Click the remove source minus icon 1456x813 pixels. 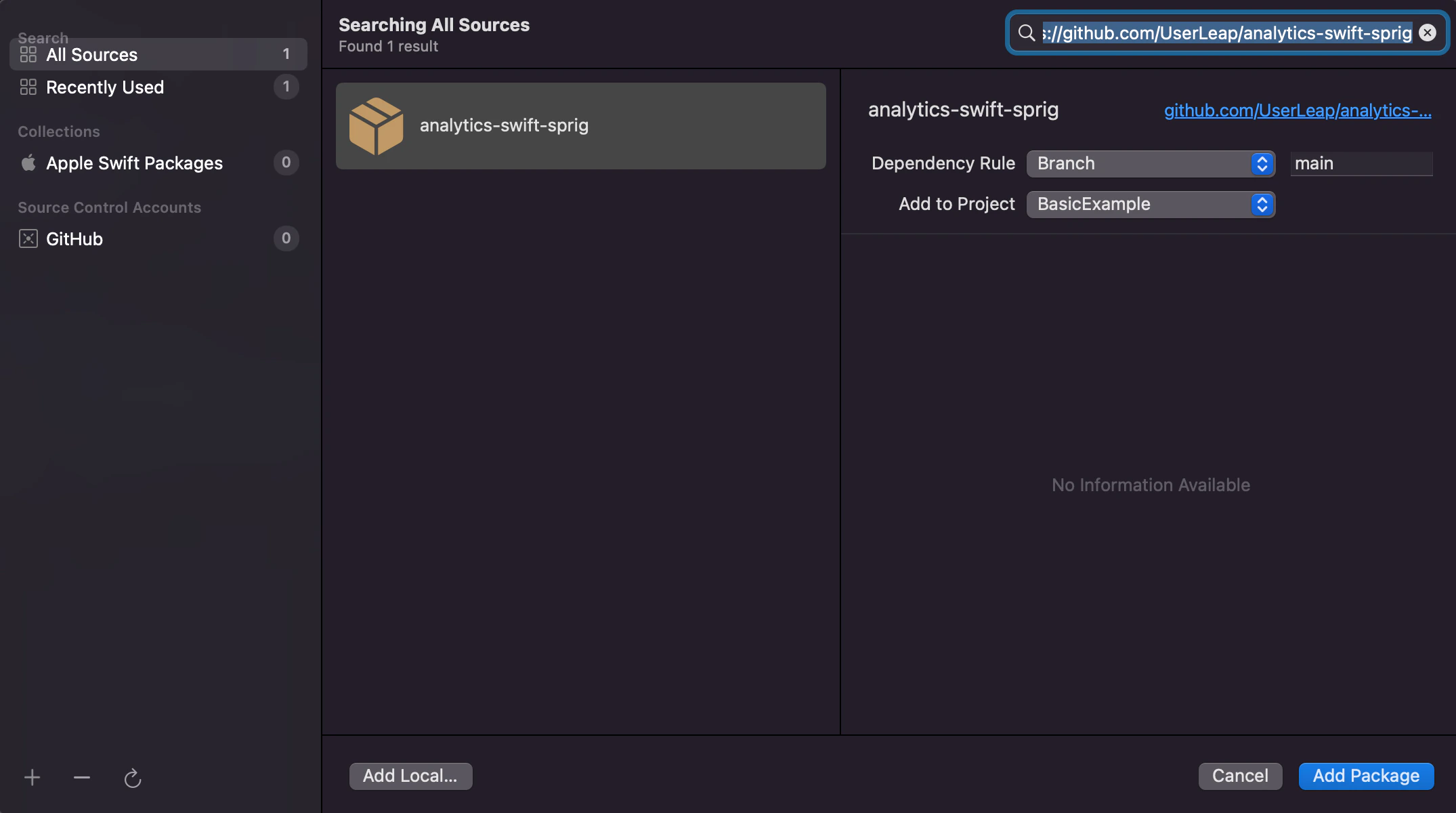point(82,778)
